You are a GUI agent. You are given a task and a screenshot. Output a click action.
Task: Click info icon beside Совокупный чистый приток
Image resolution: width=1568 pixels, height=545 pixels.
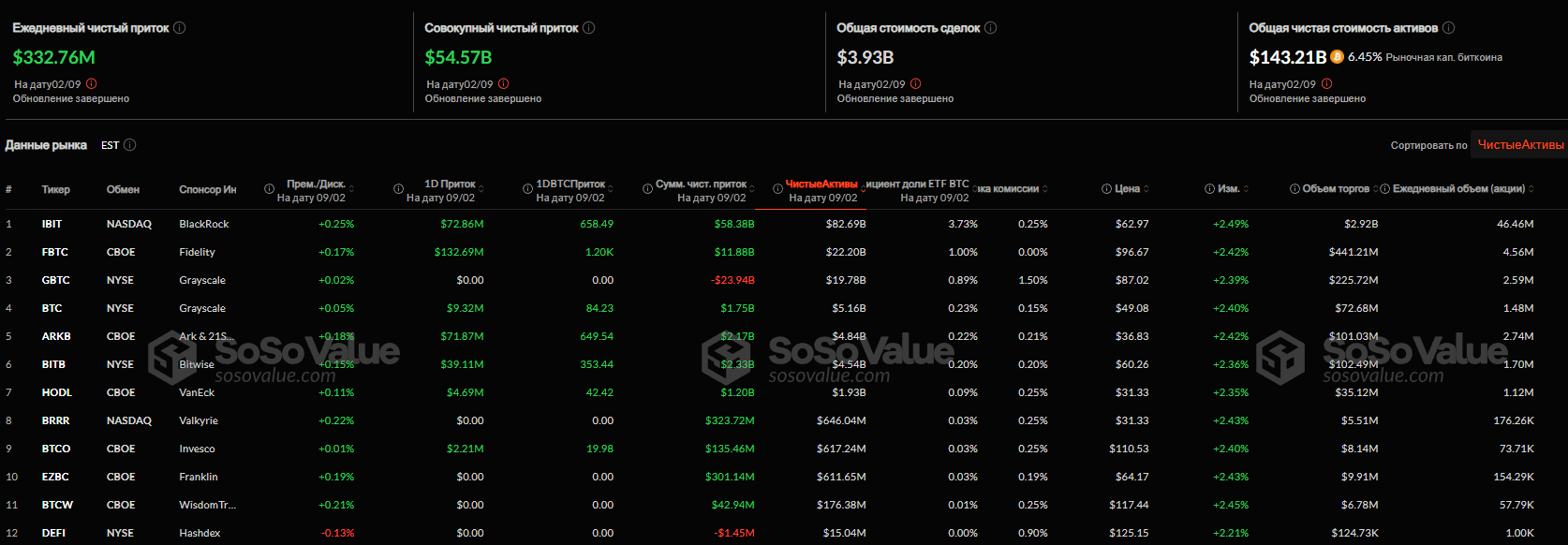tap(589, 28)
